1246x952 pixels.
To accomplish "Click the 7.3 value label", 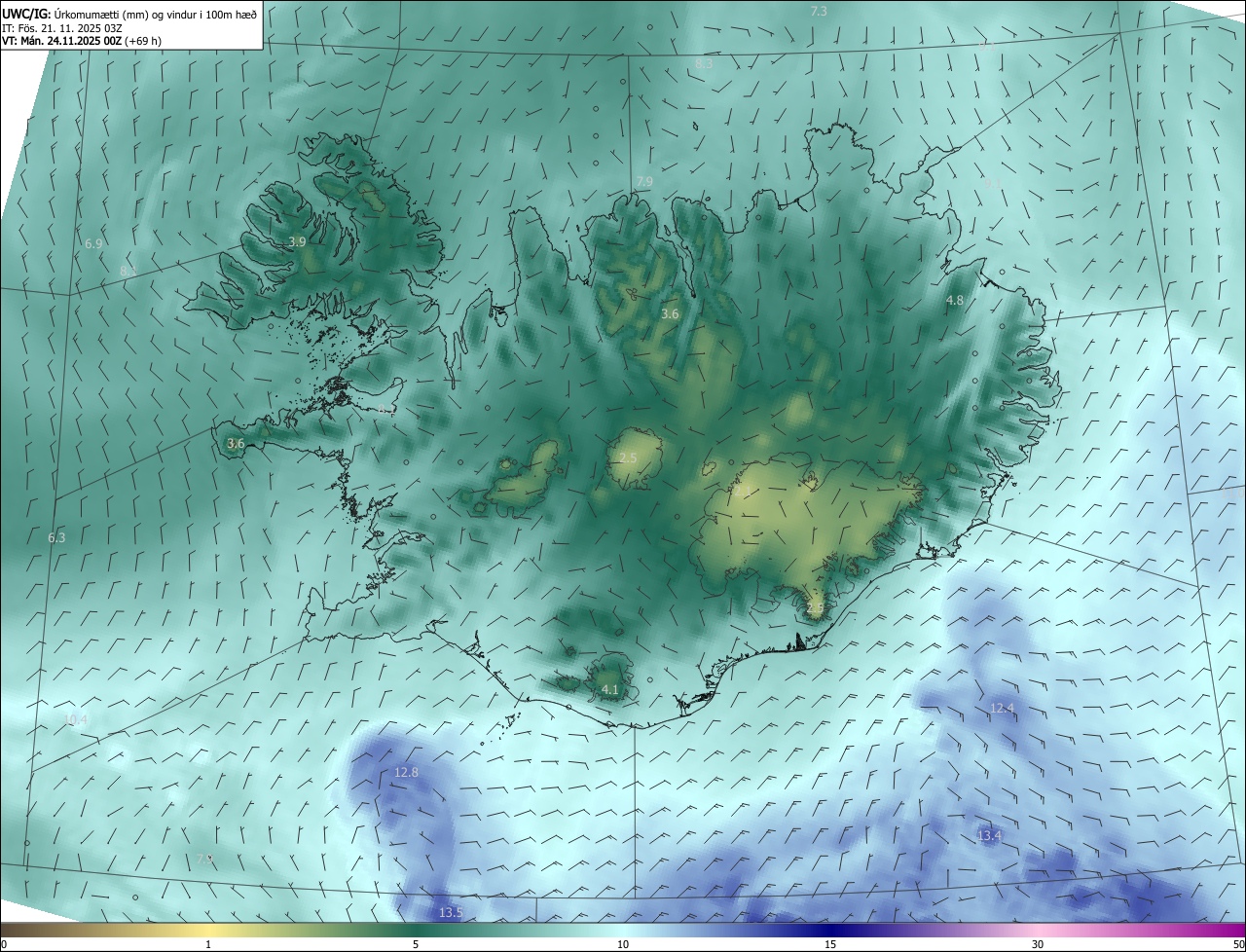I will (819, 11).
